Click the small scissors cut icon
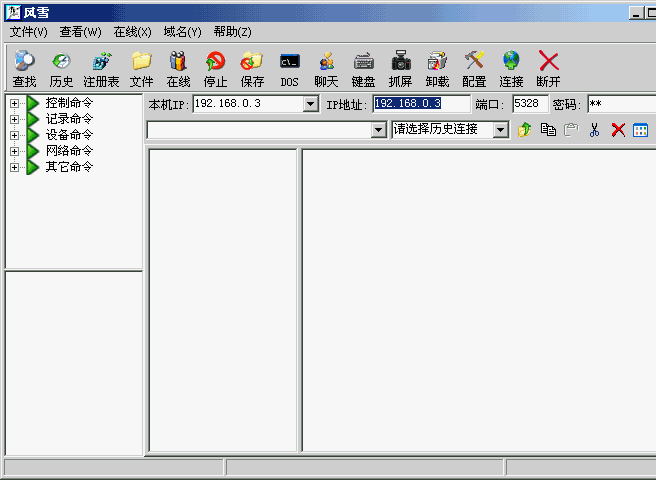 point(594,130)
